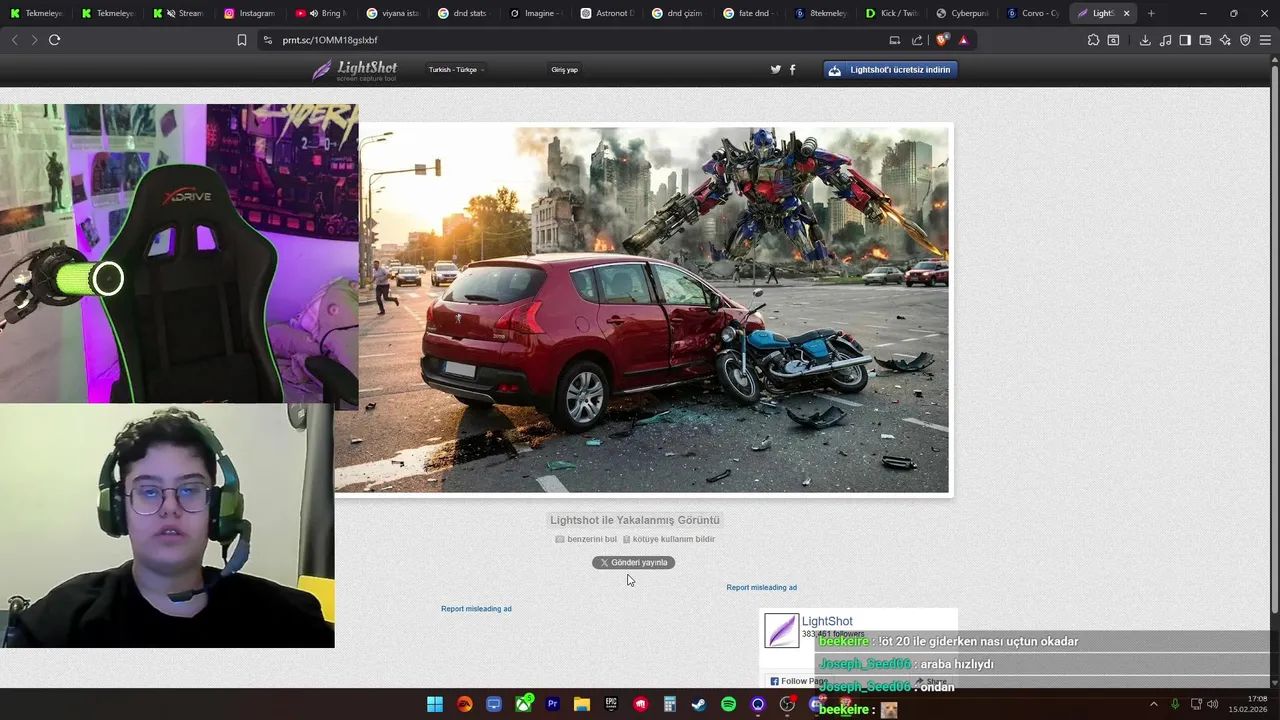
Task: Toggle the browser sidebar panel icon
Action: (1185, 40)
